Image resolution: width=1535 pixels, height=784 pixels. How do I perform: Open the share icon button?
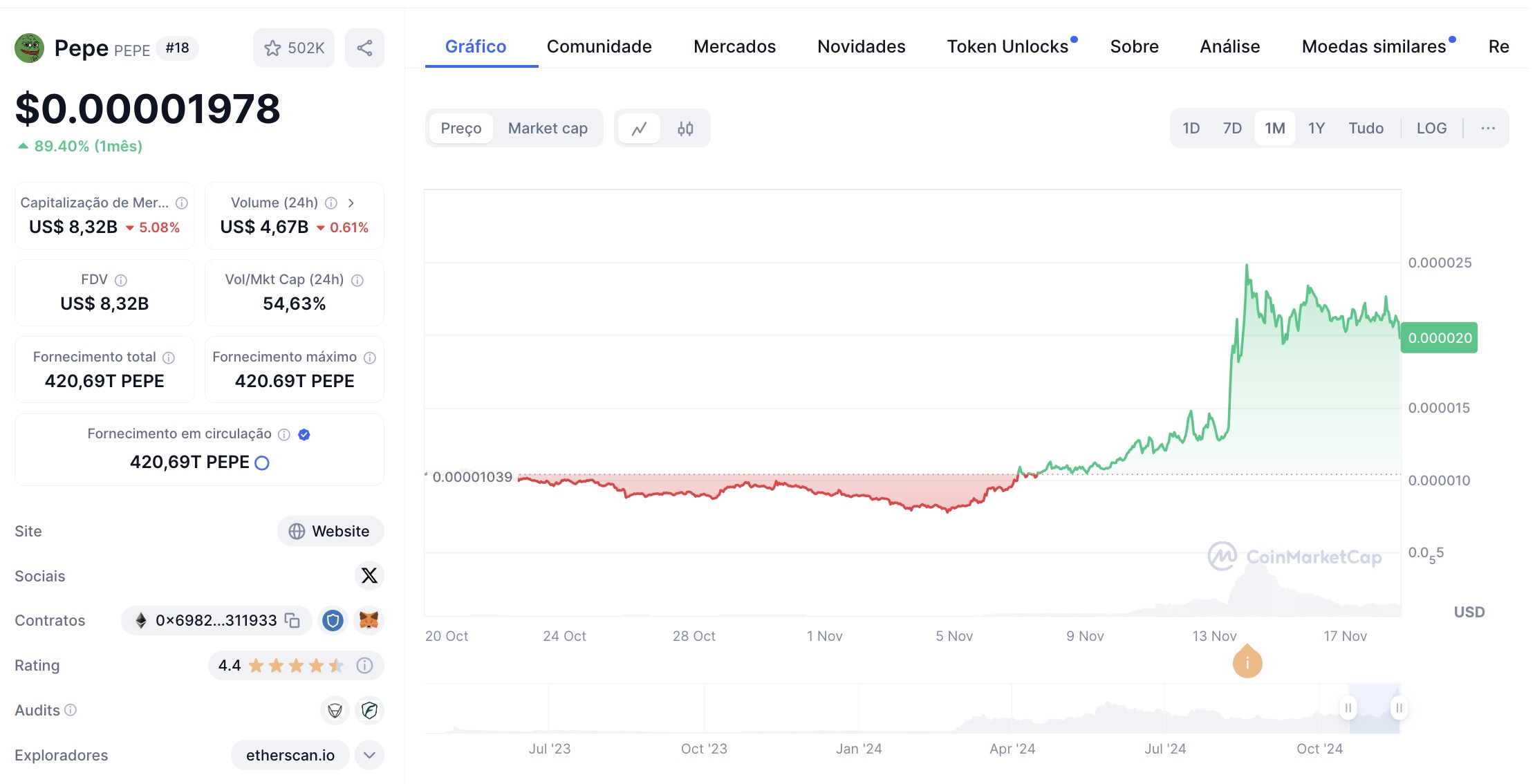coord(364,48)
